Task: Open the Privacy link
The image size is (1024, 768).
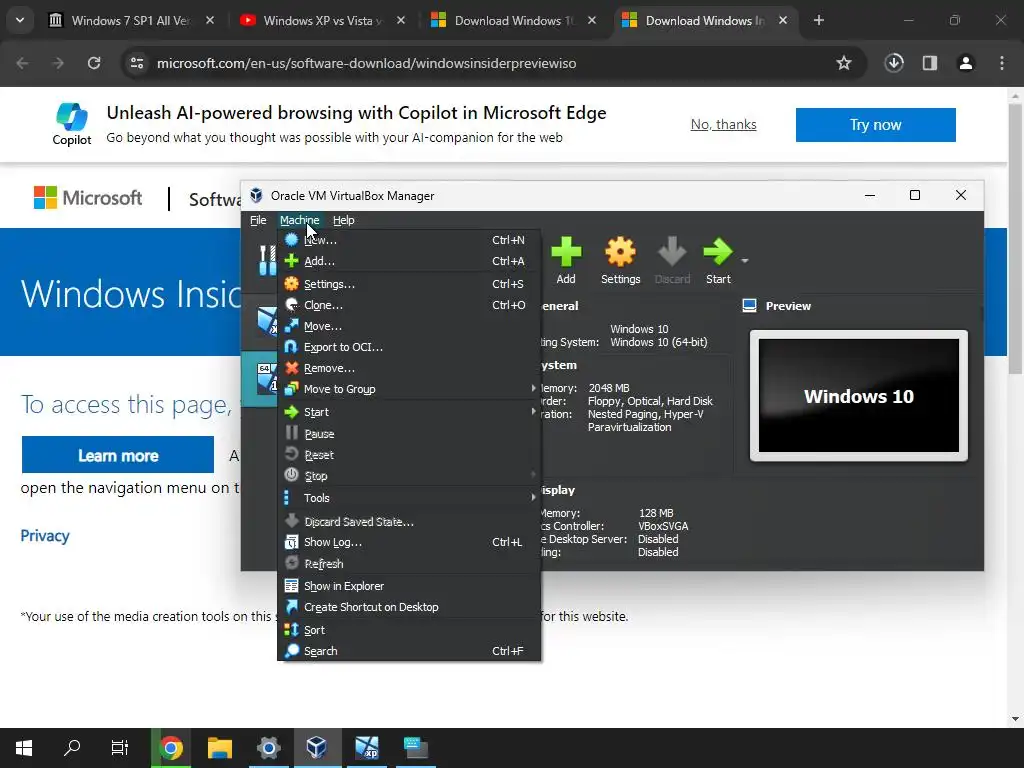Action: [45, 536]
